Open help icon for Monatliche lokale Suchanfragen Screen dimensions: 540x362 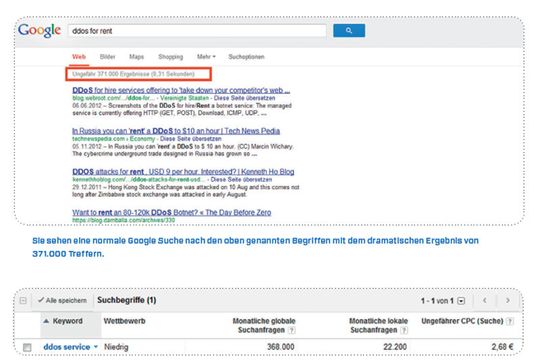pyautogui.click(x=404, y=330)
